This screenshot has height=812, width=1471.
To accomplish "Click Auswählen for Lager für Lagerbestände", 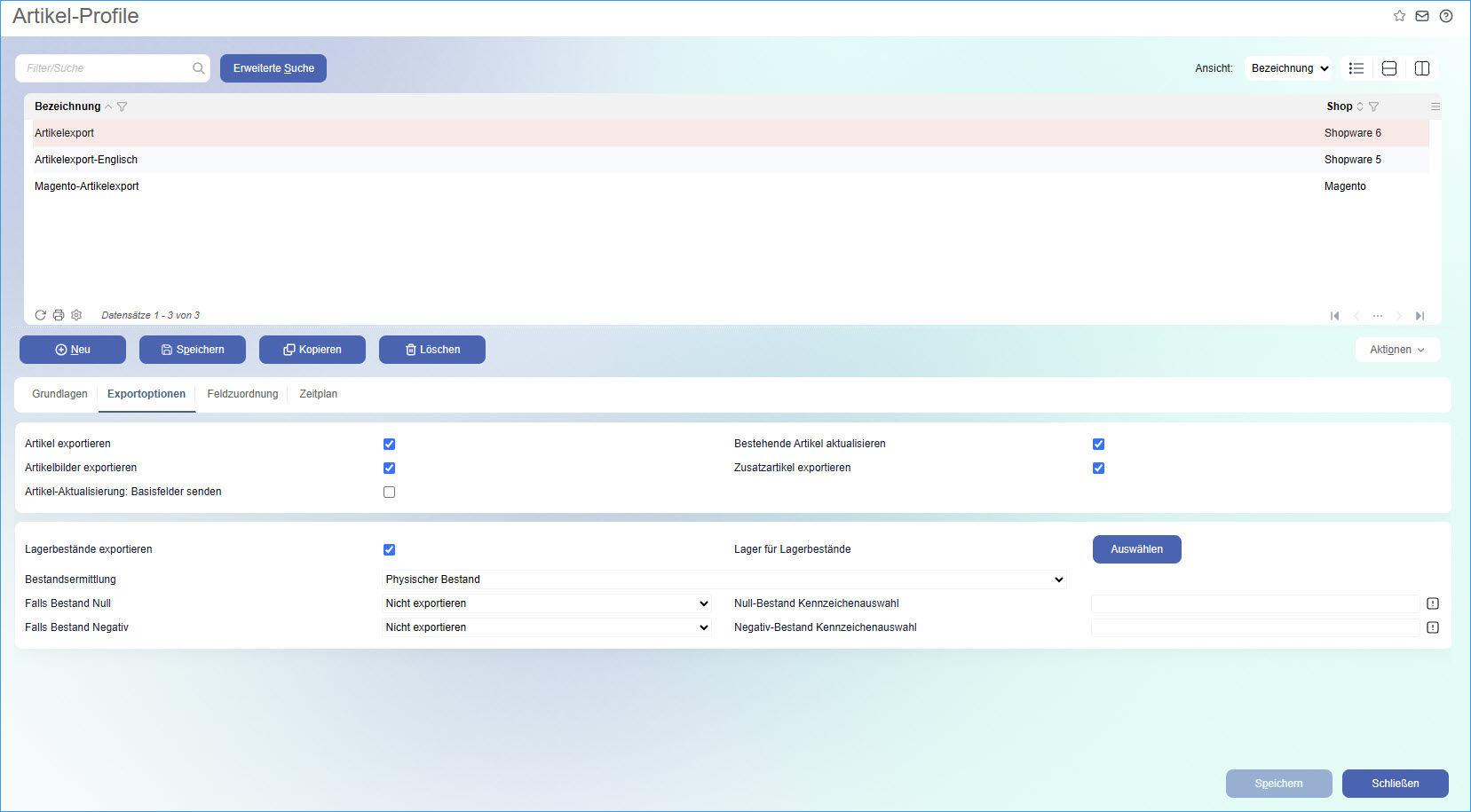I will (x=1137, y=549).
